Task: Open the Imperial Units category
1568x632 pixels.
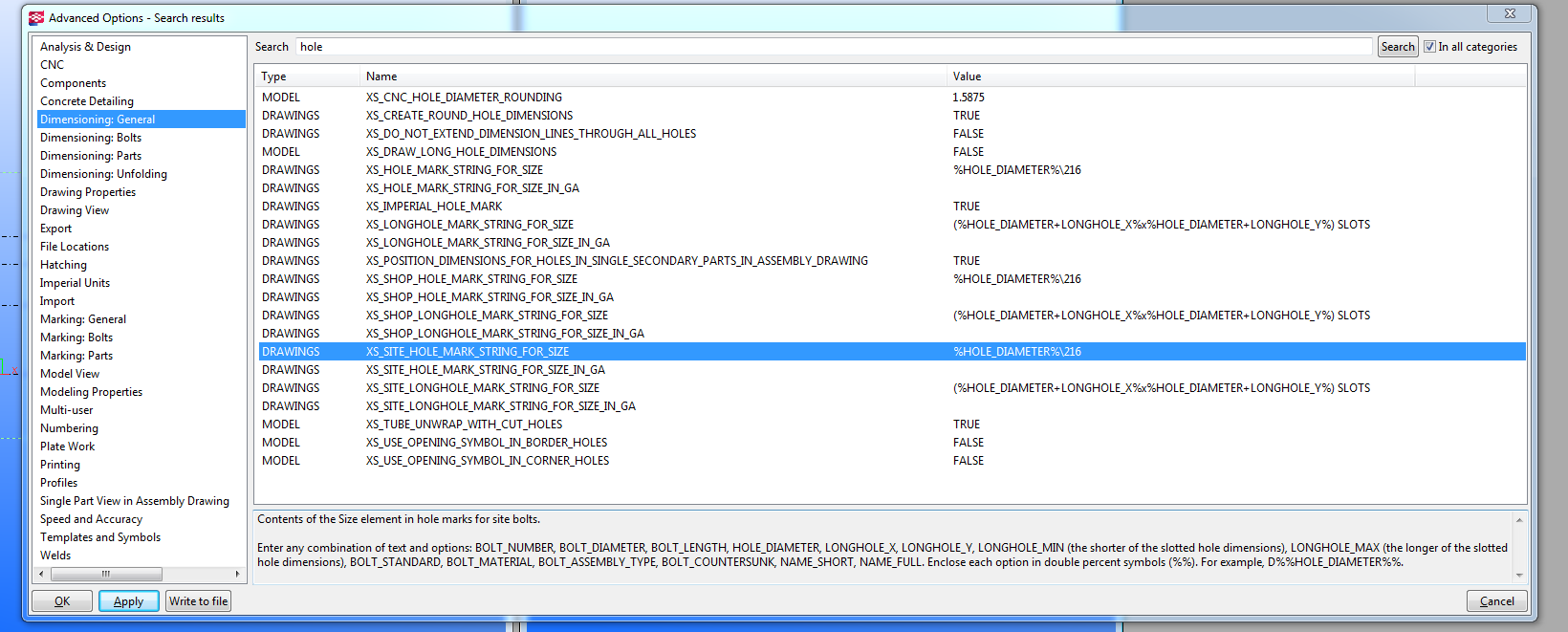Action: tap(75, 283)
